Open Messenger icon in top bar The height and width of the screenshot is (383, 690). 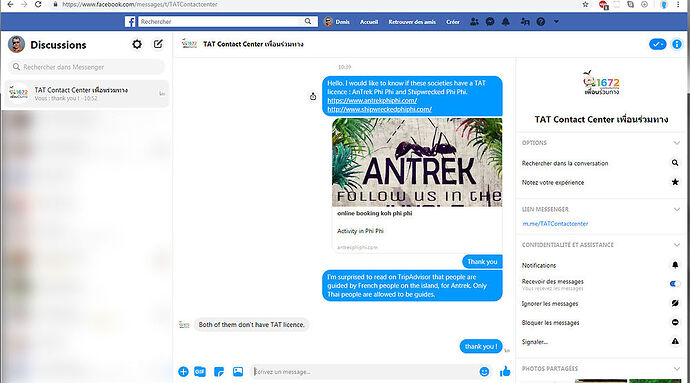point(490,22)
